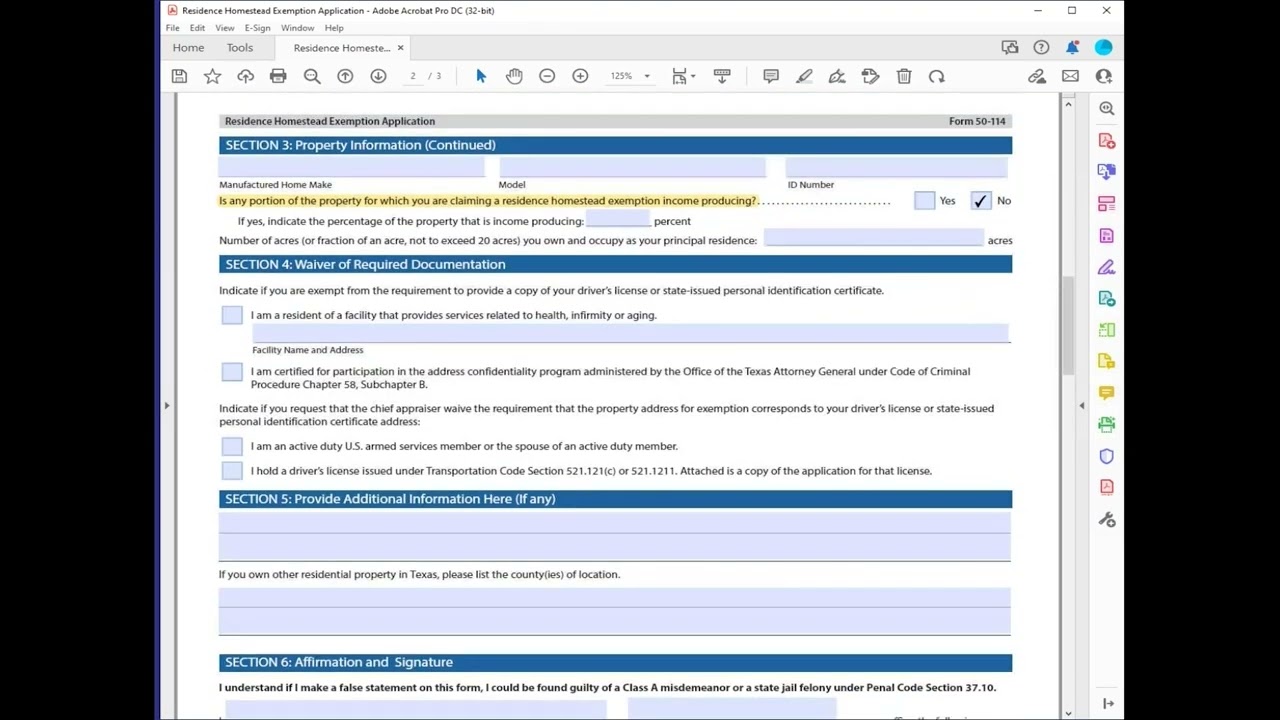Open the More Tools wrench icon in right pane
This screenshot has height=720, width=1280.
click(x=1106, y=520)
